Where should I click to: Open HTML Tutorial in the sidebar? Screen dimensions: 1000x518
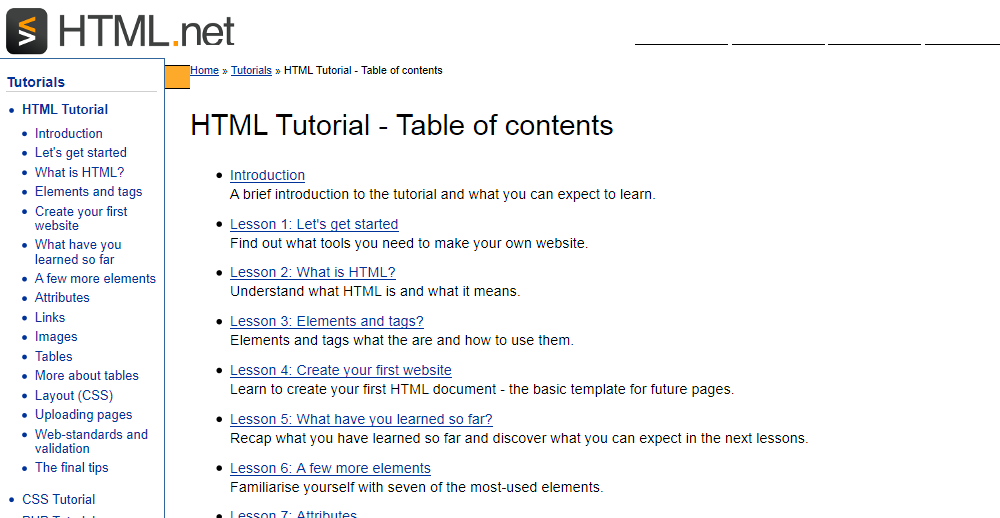click(65, 110)
